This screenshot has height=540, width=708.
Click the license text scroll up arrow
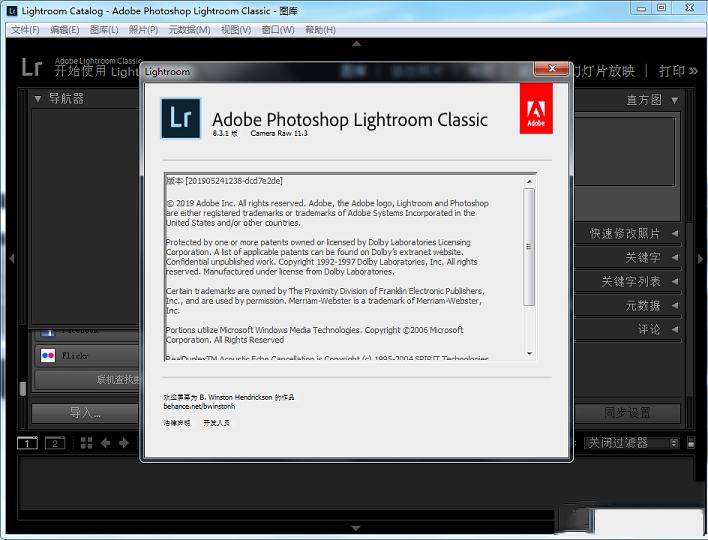tap(529, 182)
